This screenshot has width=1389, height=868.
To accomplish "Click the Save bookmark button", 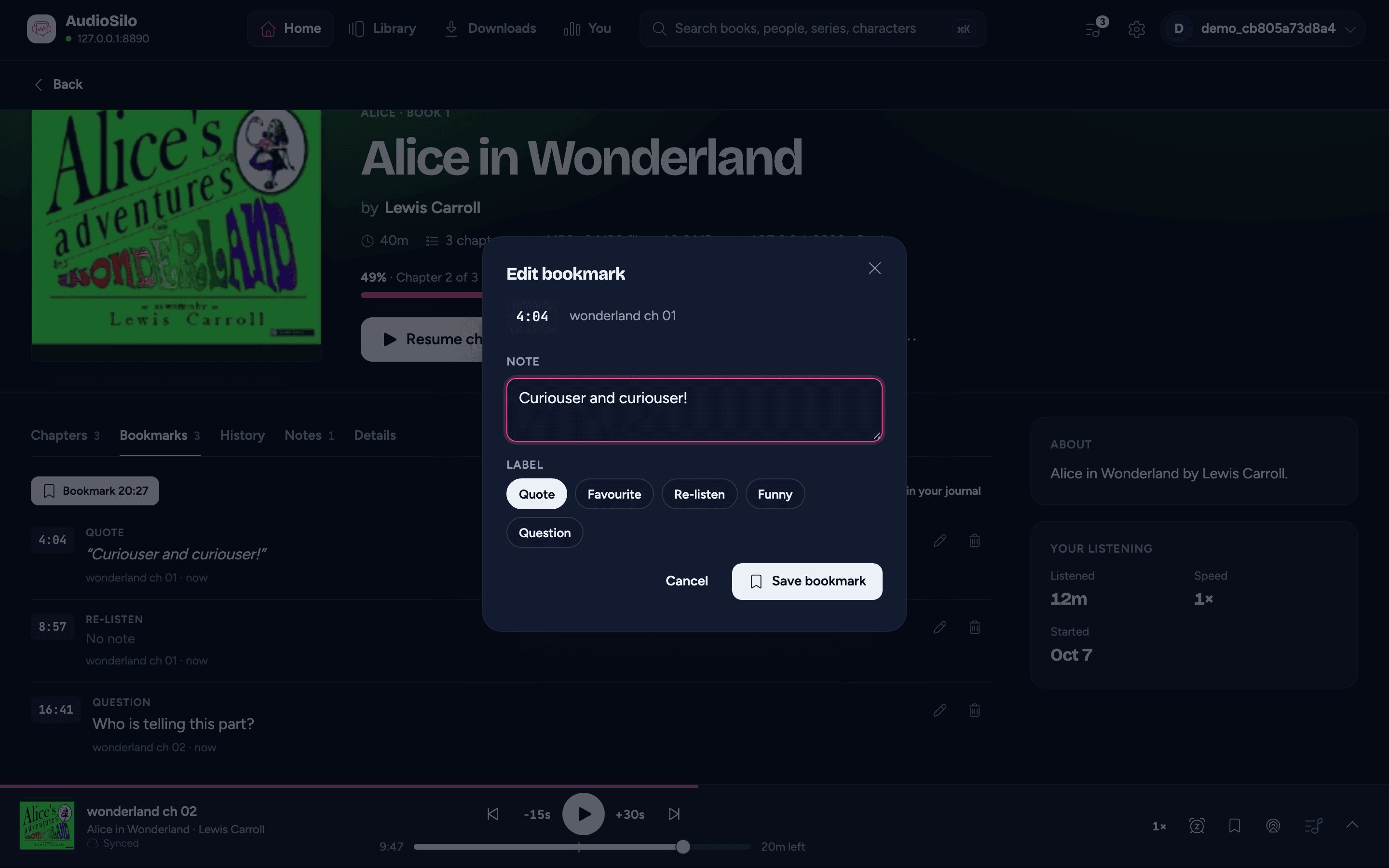I will click(807, 581).
